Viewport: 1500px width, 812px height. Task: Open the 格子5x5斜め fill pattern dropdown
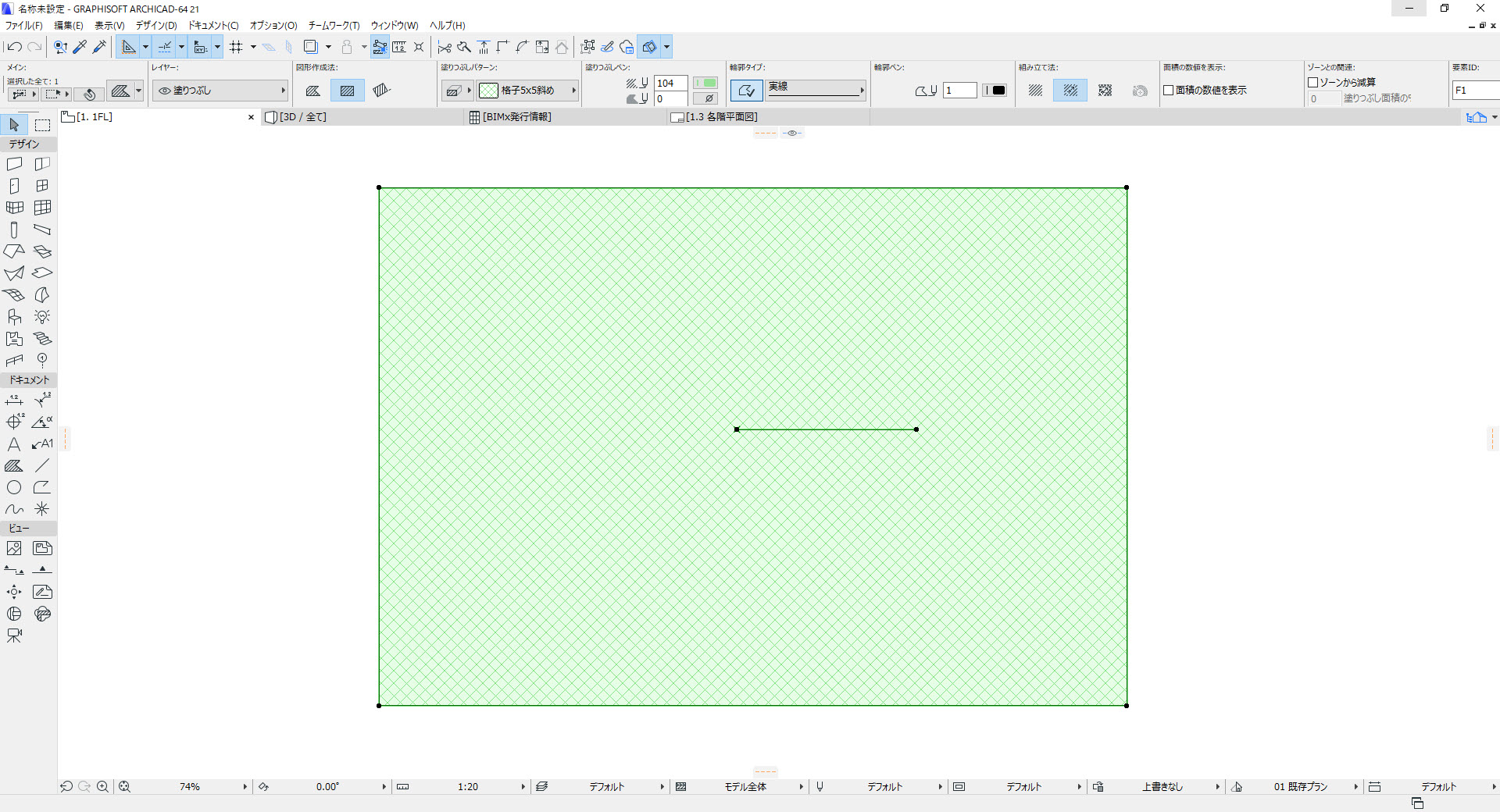coord(528,91)
